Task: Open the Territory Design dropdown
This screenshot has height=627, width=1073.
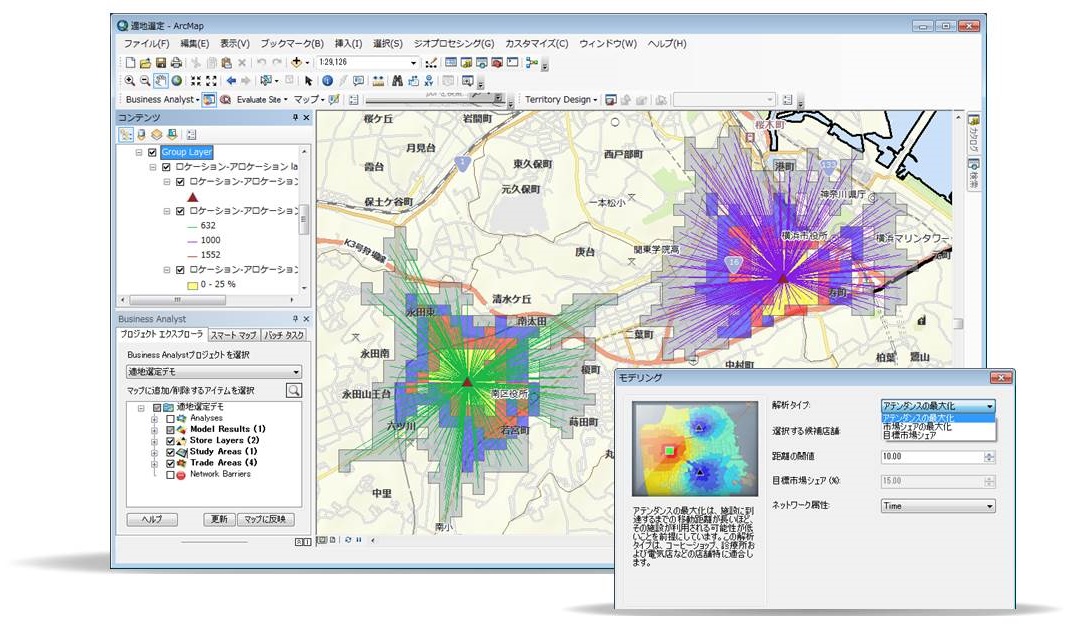Action: (x=561, y=99)
